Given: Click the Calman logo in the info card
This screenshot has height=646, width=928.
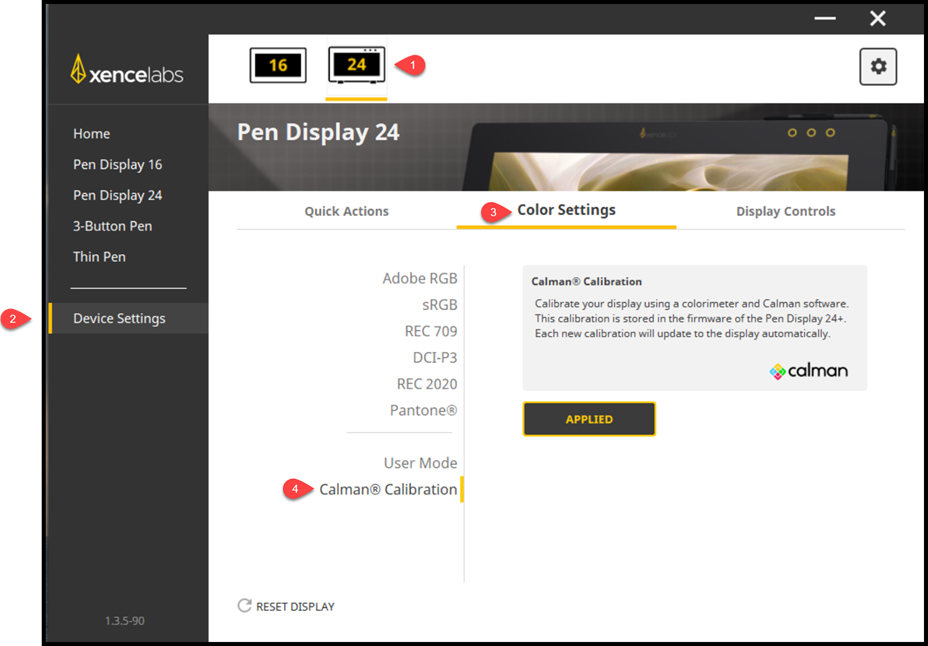Looking at the screenshot, I should pos(808,371).
